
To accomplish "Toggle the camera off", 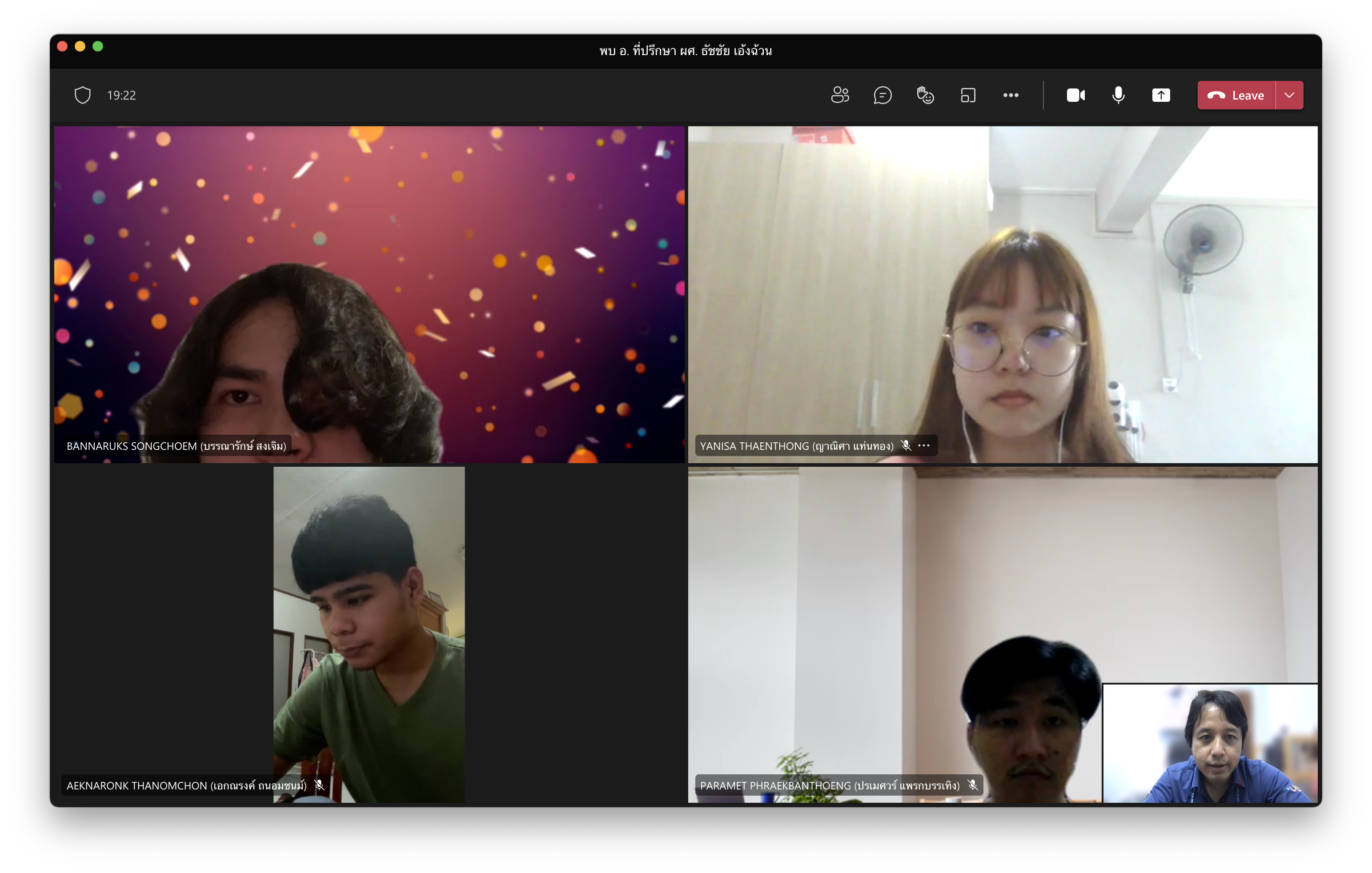I will (x=1075, y=95).
